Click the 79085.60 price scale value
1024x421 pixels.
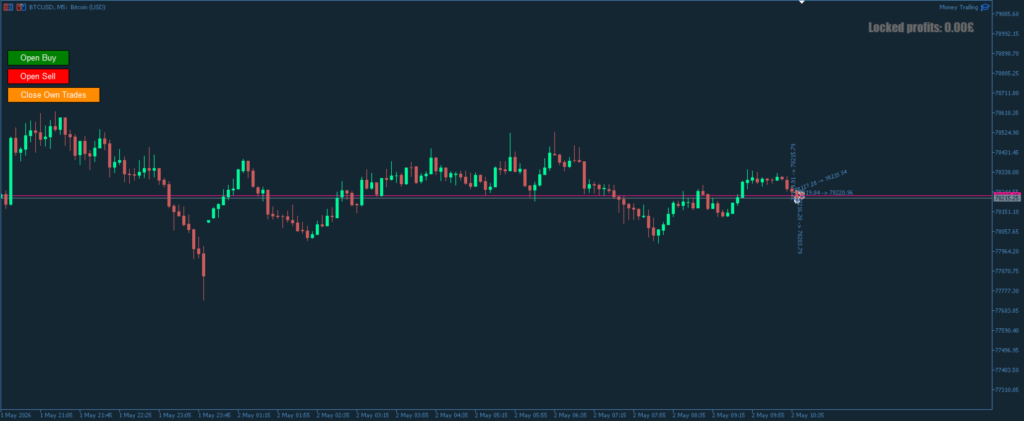[1006, 14]
